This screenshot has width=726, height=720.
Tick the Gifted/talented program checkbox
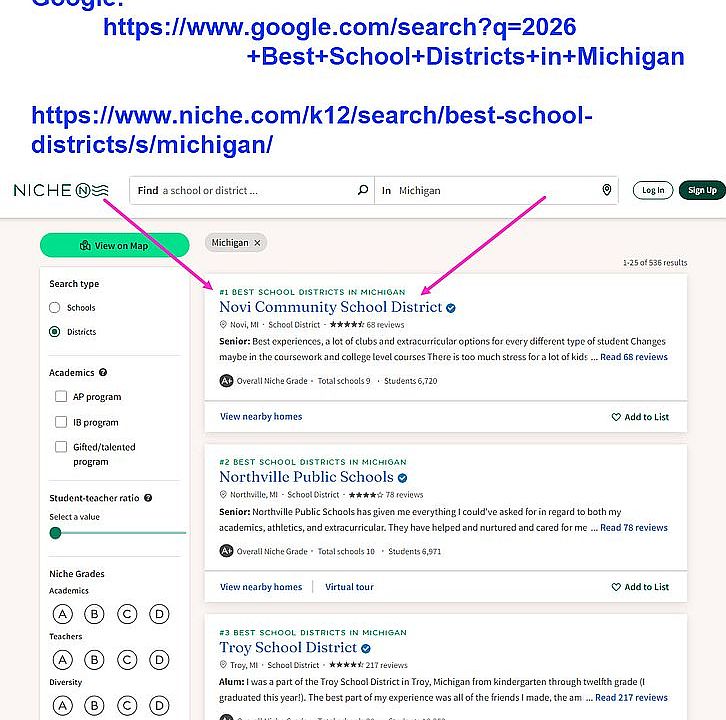61,447
